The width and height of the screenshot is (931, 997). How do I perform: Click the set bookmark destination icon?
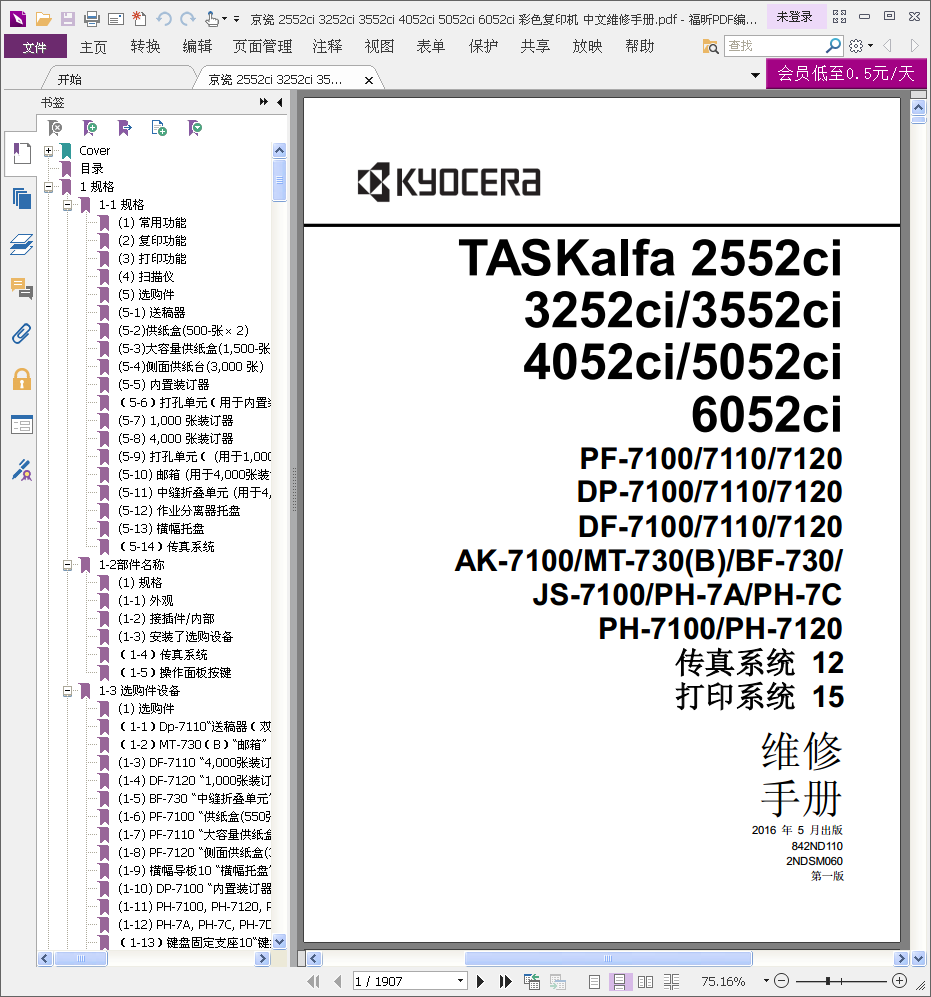click(125, 128)
